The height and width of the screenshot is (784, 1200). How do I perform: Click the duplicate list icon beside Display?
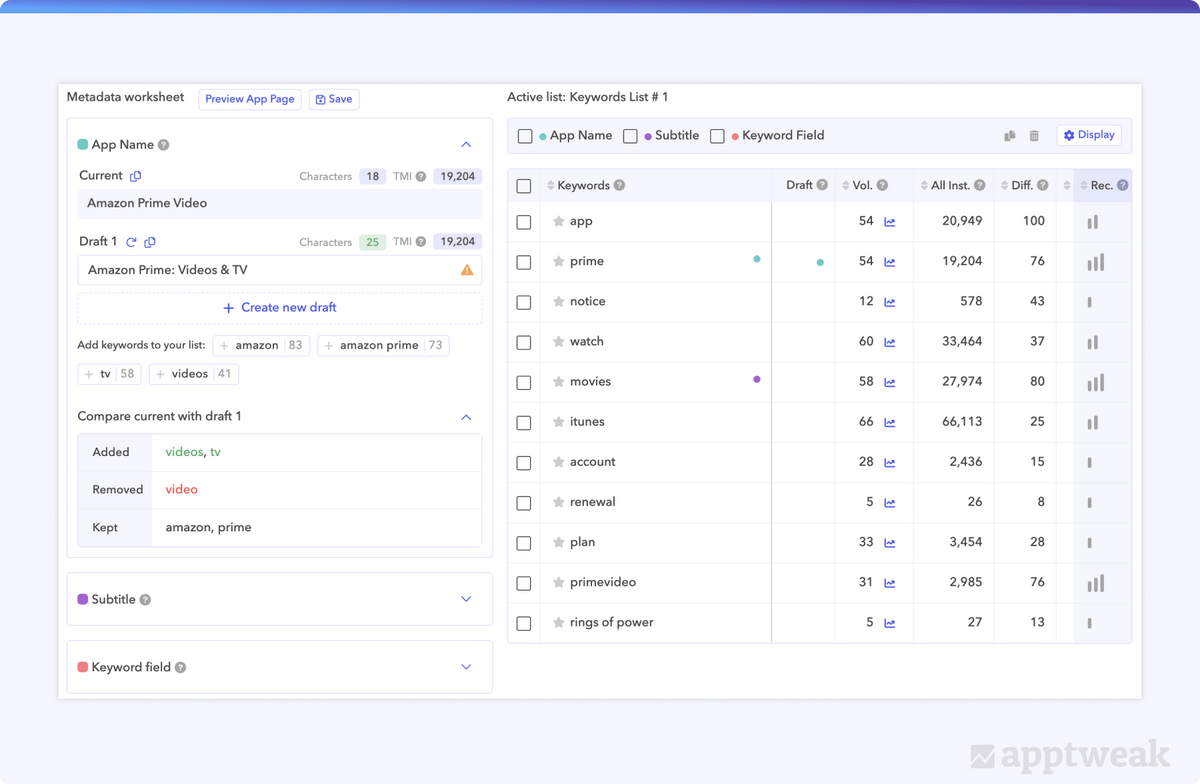point(1010,136)
